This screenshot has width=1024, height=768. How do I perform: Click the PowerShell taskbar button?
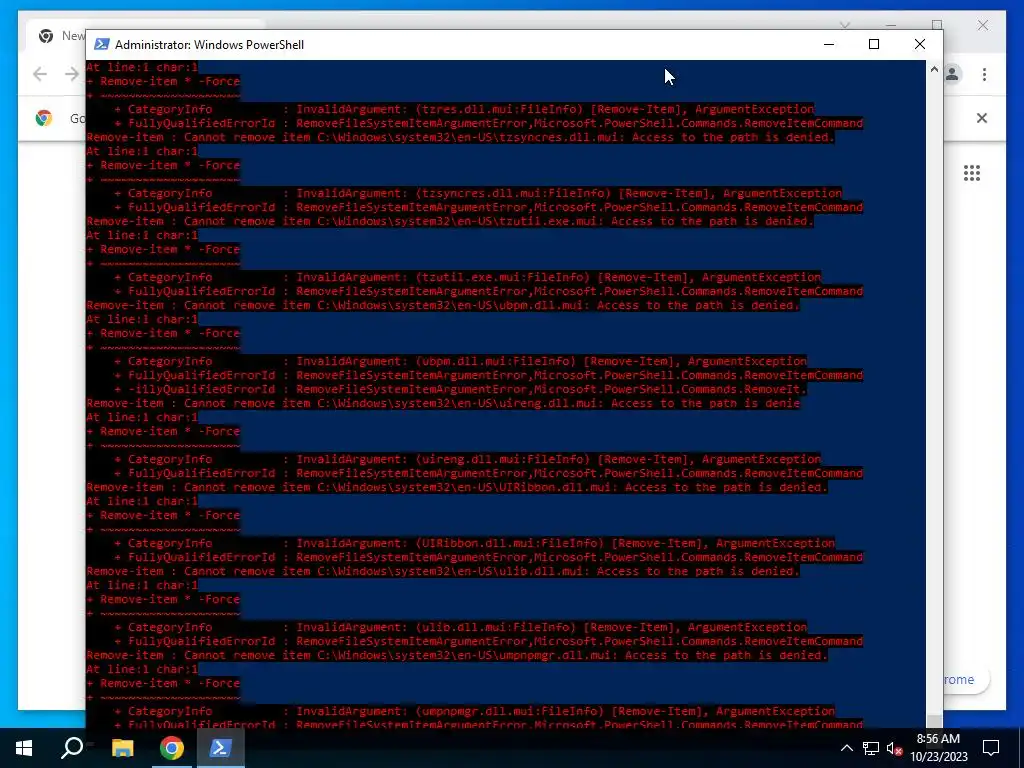(x=220, y=748)
